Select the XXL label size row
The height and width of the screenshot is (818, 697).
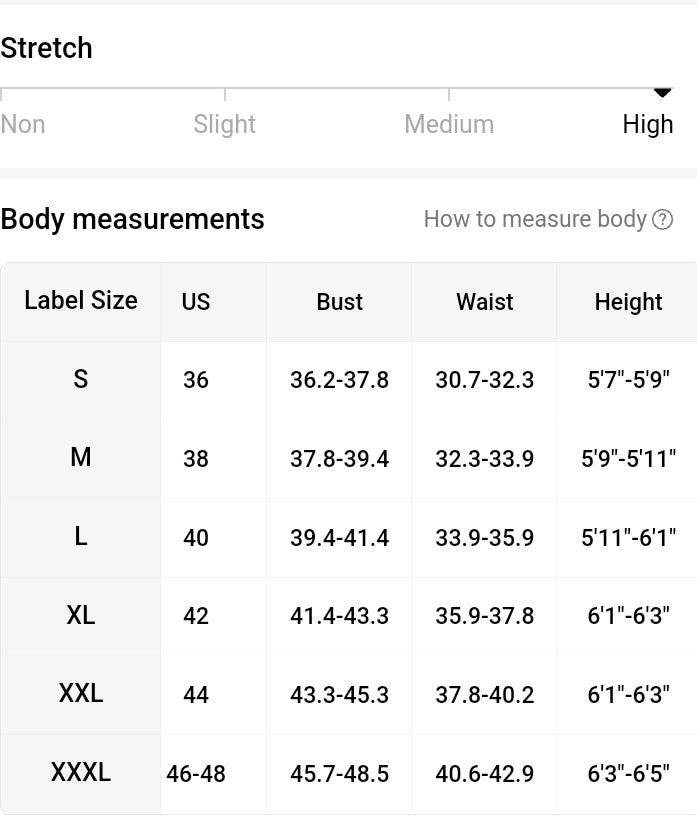81,693
